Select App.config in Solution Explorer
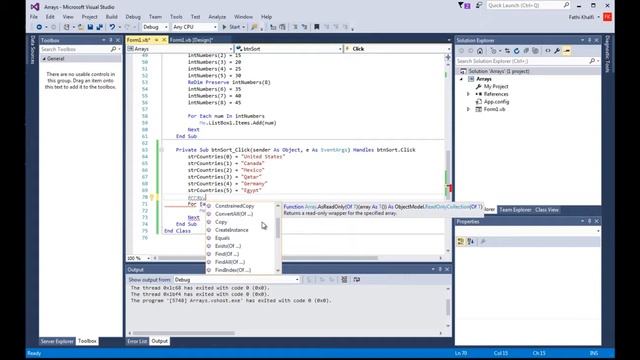640x360 pixels. pos(496,102)
